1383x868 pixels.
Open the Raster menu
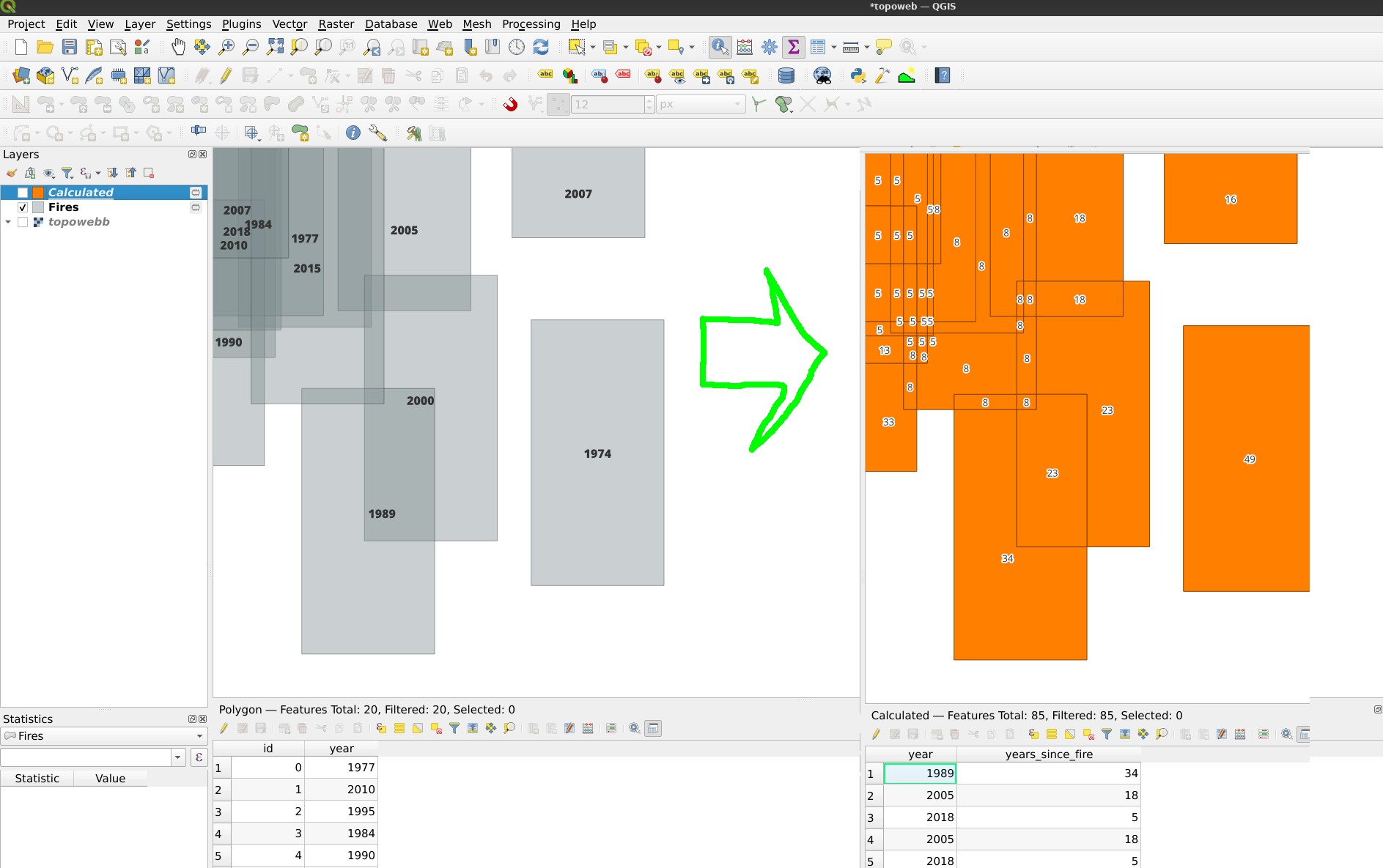pos(336,24)
